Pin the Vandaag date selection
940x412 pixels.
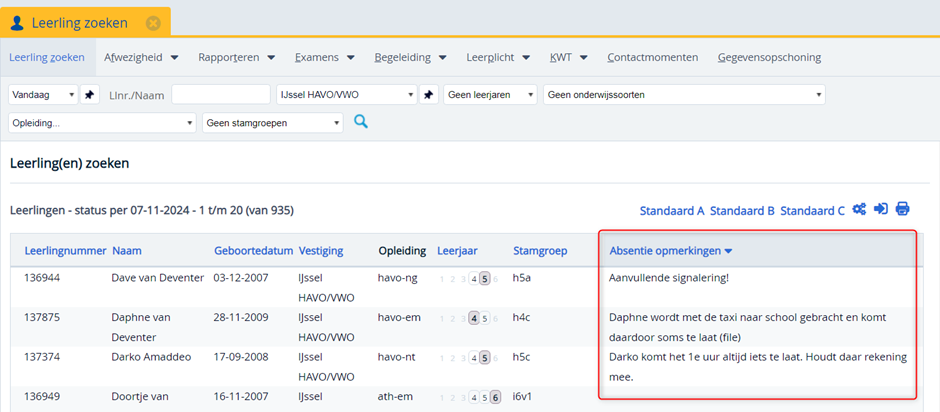[x=89, y=95]
